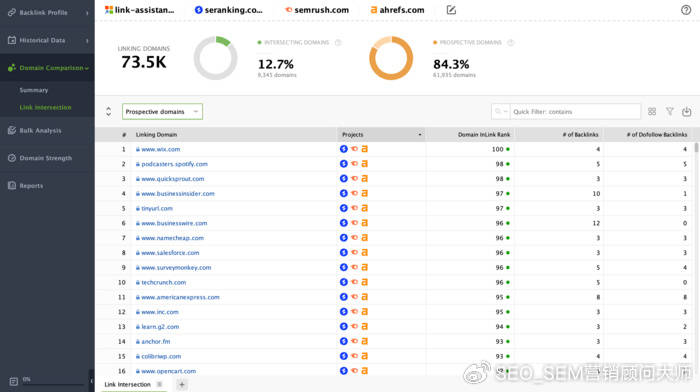Click the export download icon
The image size is (700, 392).
tap(687, 112)
